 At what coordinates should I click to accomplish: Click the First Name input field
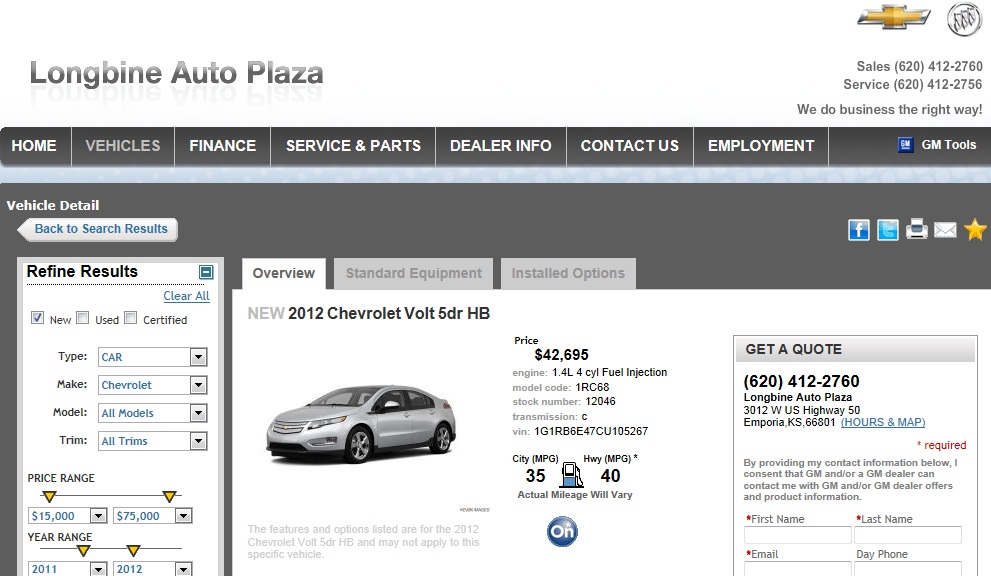point(797,536)
